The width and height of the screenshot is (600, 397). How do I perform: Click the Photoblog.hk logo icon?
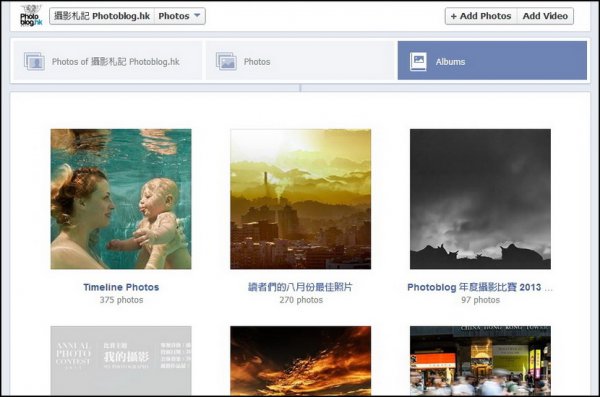(x=31, y=16)
